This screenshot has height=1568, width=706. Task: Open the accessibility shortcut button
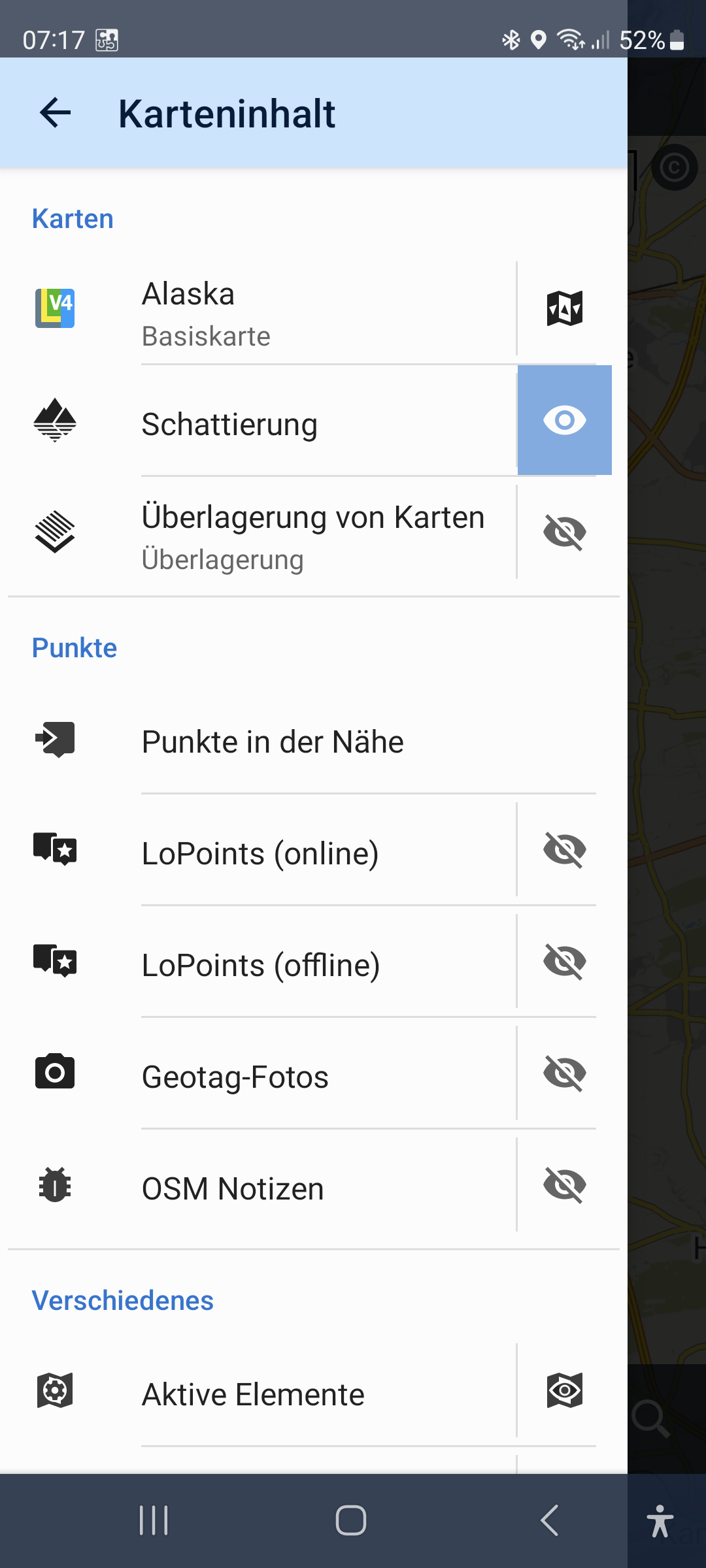click(660, 1520)
